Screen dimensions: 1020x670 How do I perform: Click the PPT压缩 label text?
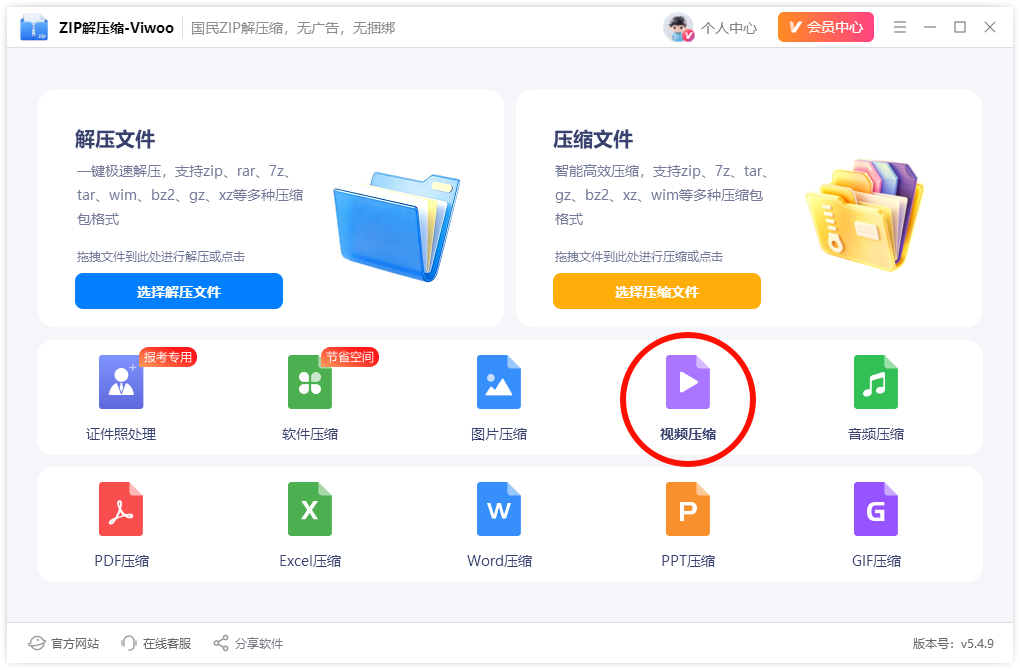click(x=688, y=561)
